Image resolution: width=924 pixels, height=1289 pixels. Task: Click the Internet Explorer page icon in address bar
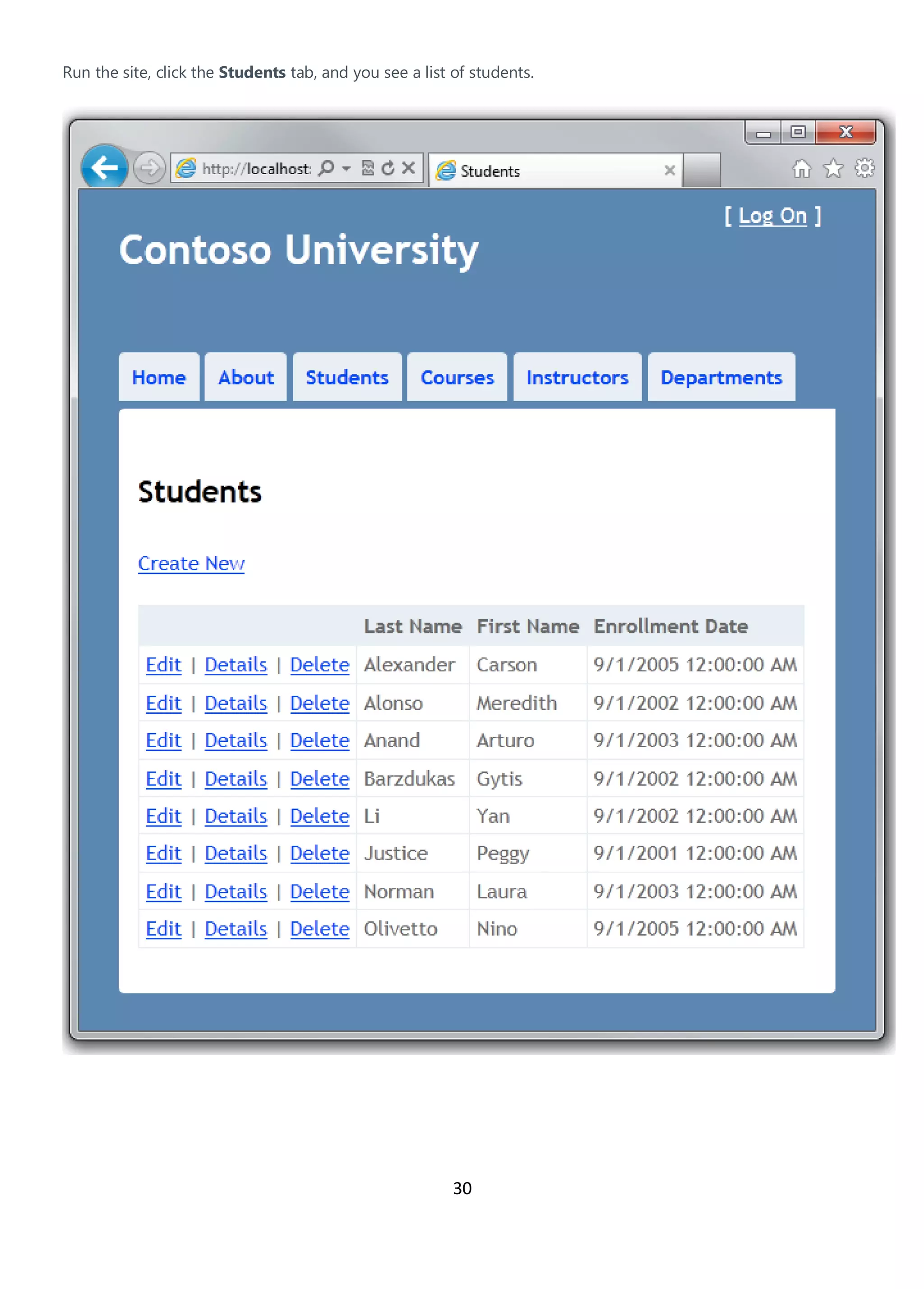tap(186, 168)
